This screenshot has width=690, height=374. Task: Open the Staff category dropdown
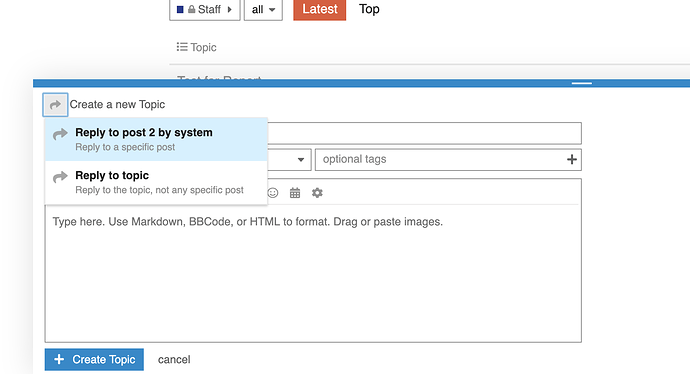point(205,9)
